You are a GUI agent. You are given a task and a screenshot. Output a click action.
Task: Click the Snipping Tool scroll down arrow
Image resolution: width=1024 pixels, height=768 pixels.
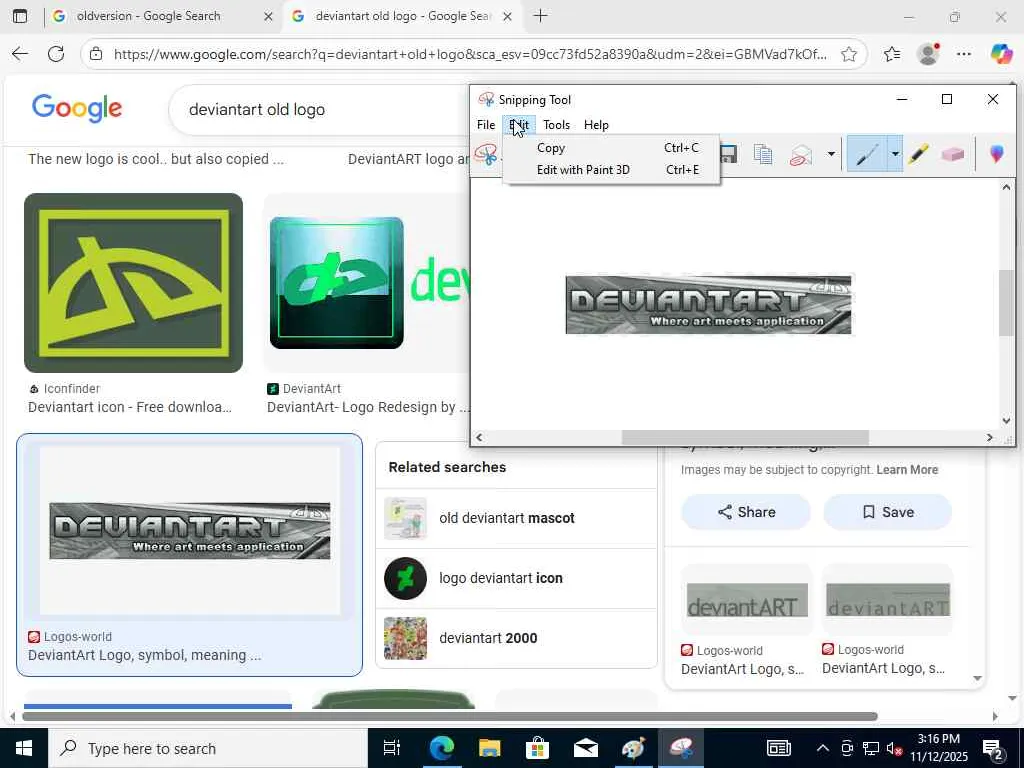point(1006,421)
